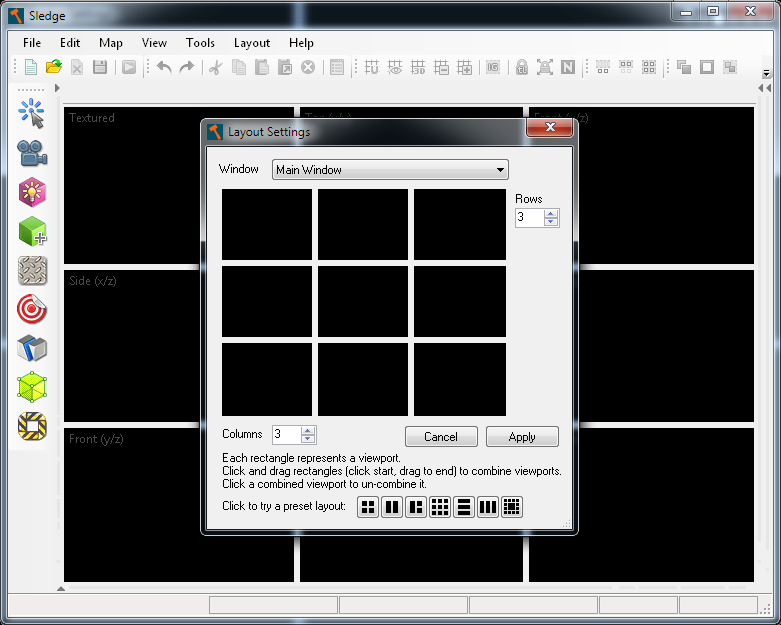Select the Vertex Manipulation tool
Viewport: 781px width, 625px height.
tap(32, 387)
